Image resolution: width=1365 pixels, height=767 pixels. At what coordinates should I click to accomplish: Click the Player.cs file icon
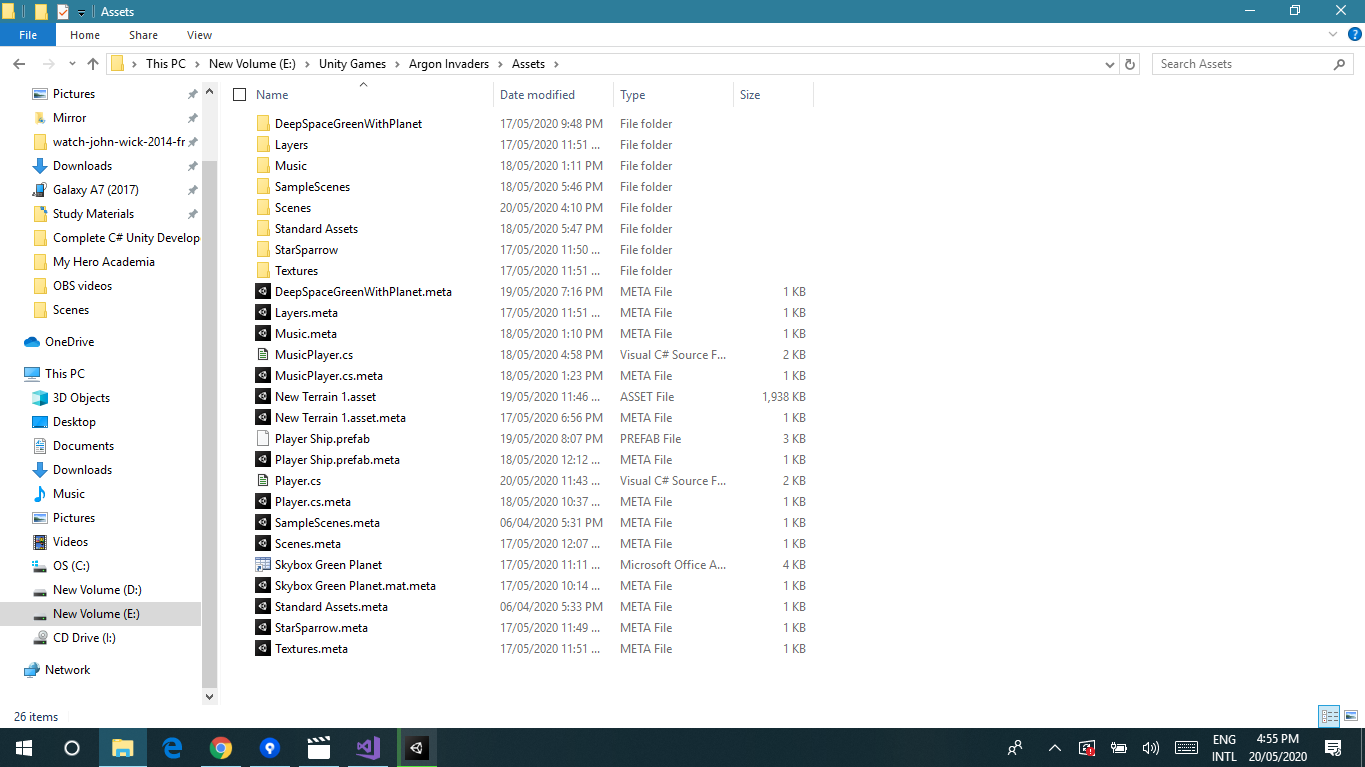pyautogui.click(x=263, y=481)
